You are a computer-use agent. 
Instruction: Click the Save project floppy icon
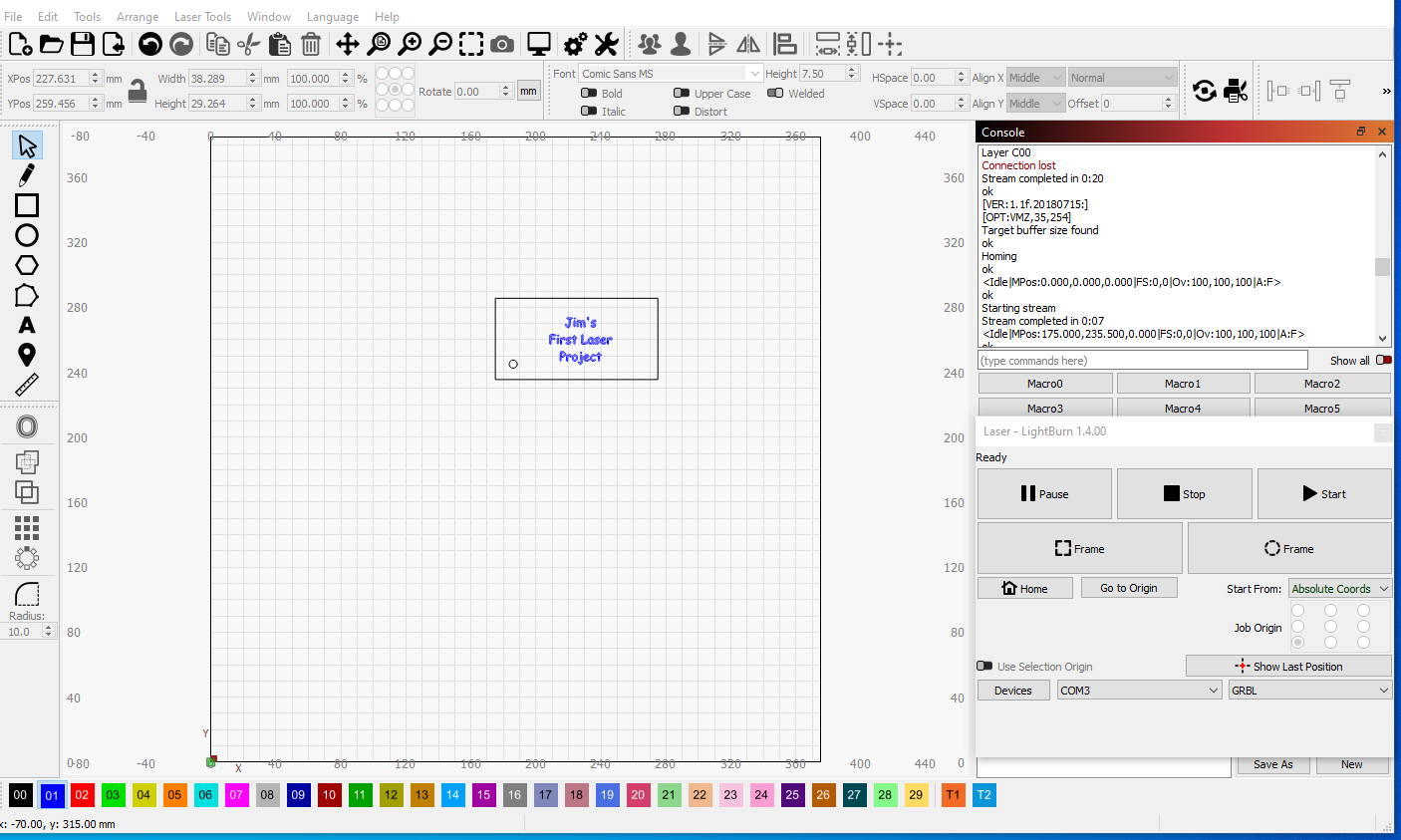coord(83,44)
